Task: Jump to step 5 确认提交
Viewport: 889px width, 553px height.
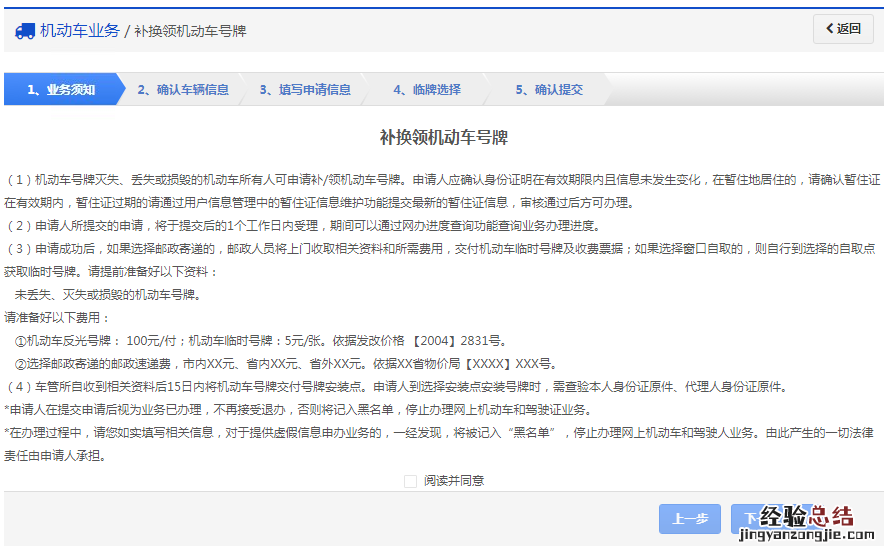Action: coord(549,90)
